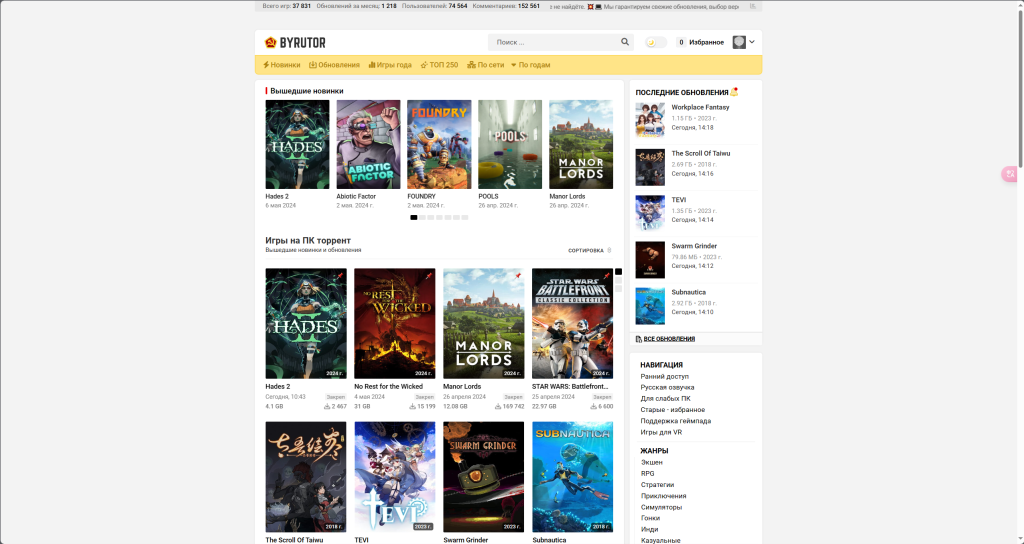
Task: Expand the По годам dropdown menu
Action: pyautogui.click(x=530, y=65)
